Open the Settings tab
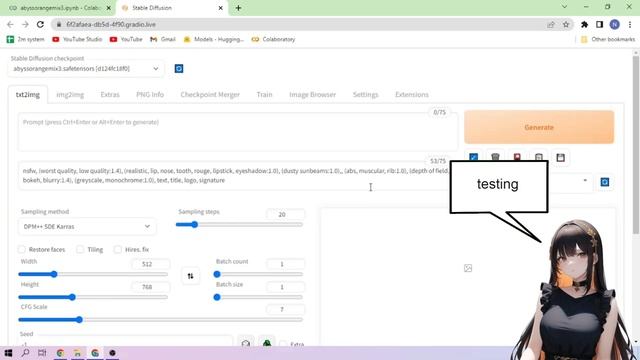 [x=365, y=95]
